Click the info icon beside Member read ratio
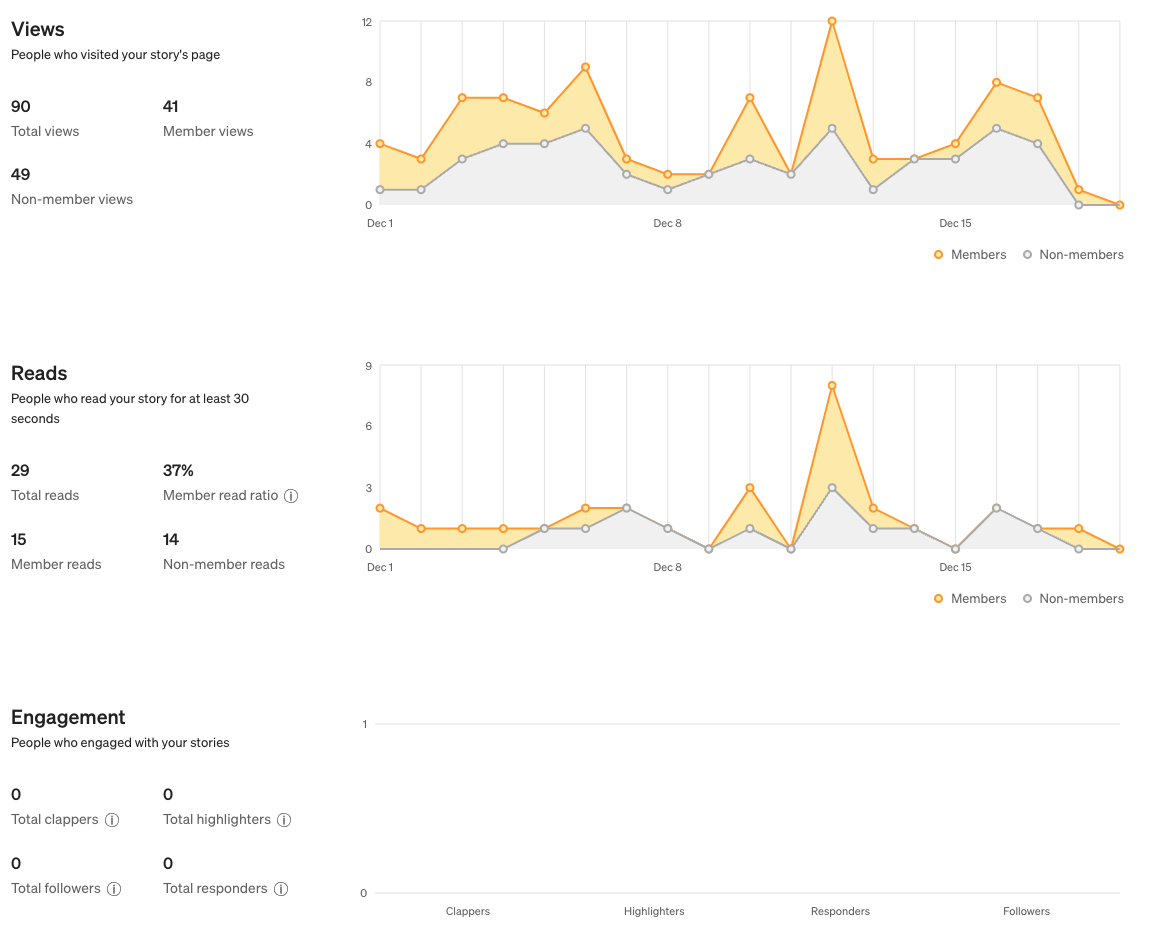1154x927 pixels. [x=291, y=495]
